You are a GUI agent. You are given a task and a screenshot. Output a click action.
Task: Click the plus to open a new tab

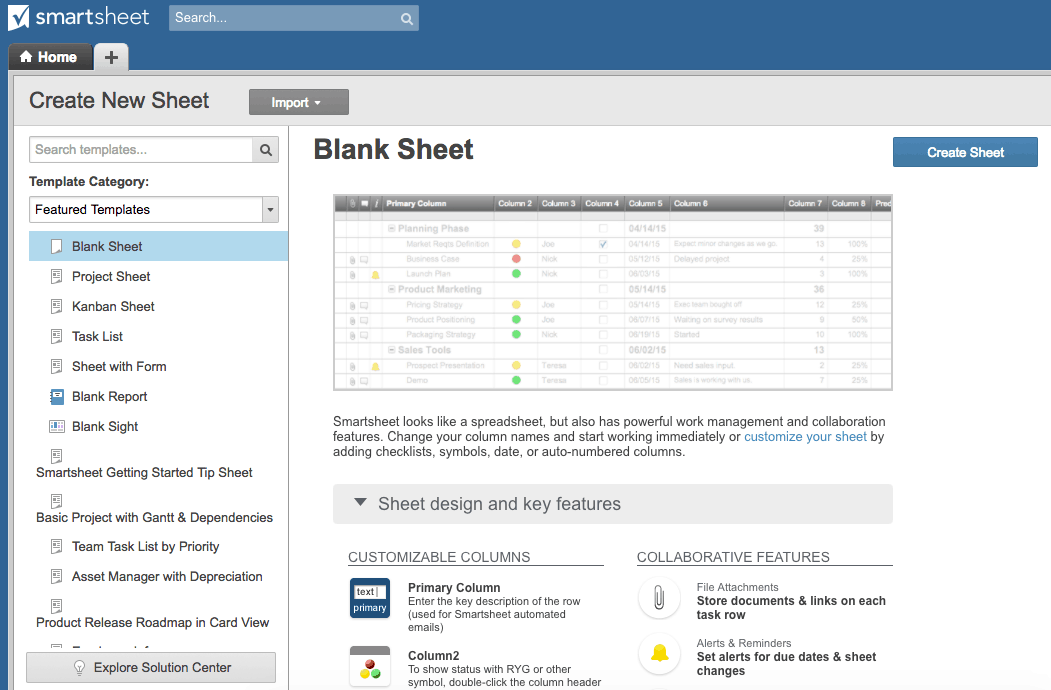click(110, 57)
